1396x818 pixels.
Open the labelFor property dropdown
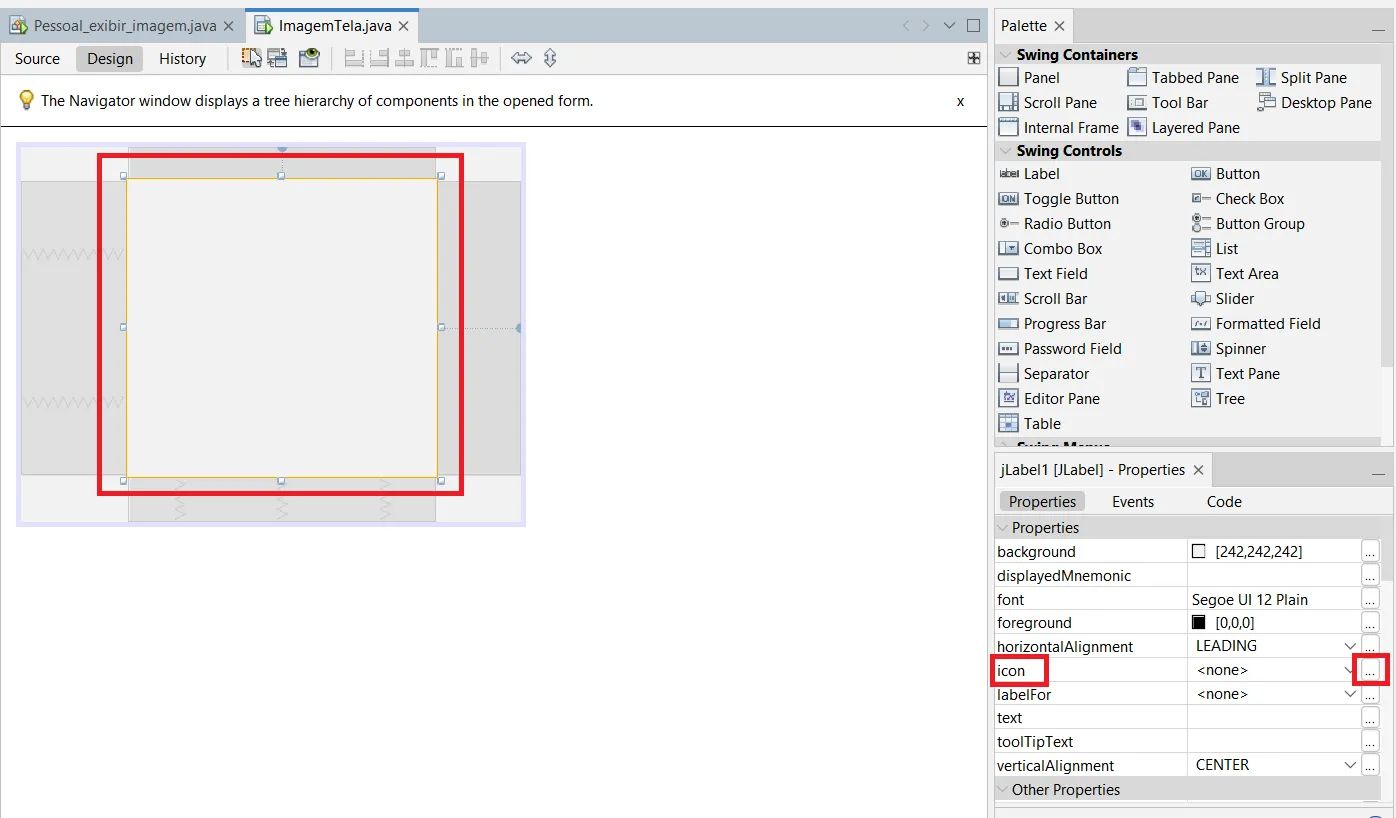tap(1350, 694)
